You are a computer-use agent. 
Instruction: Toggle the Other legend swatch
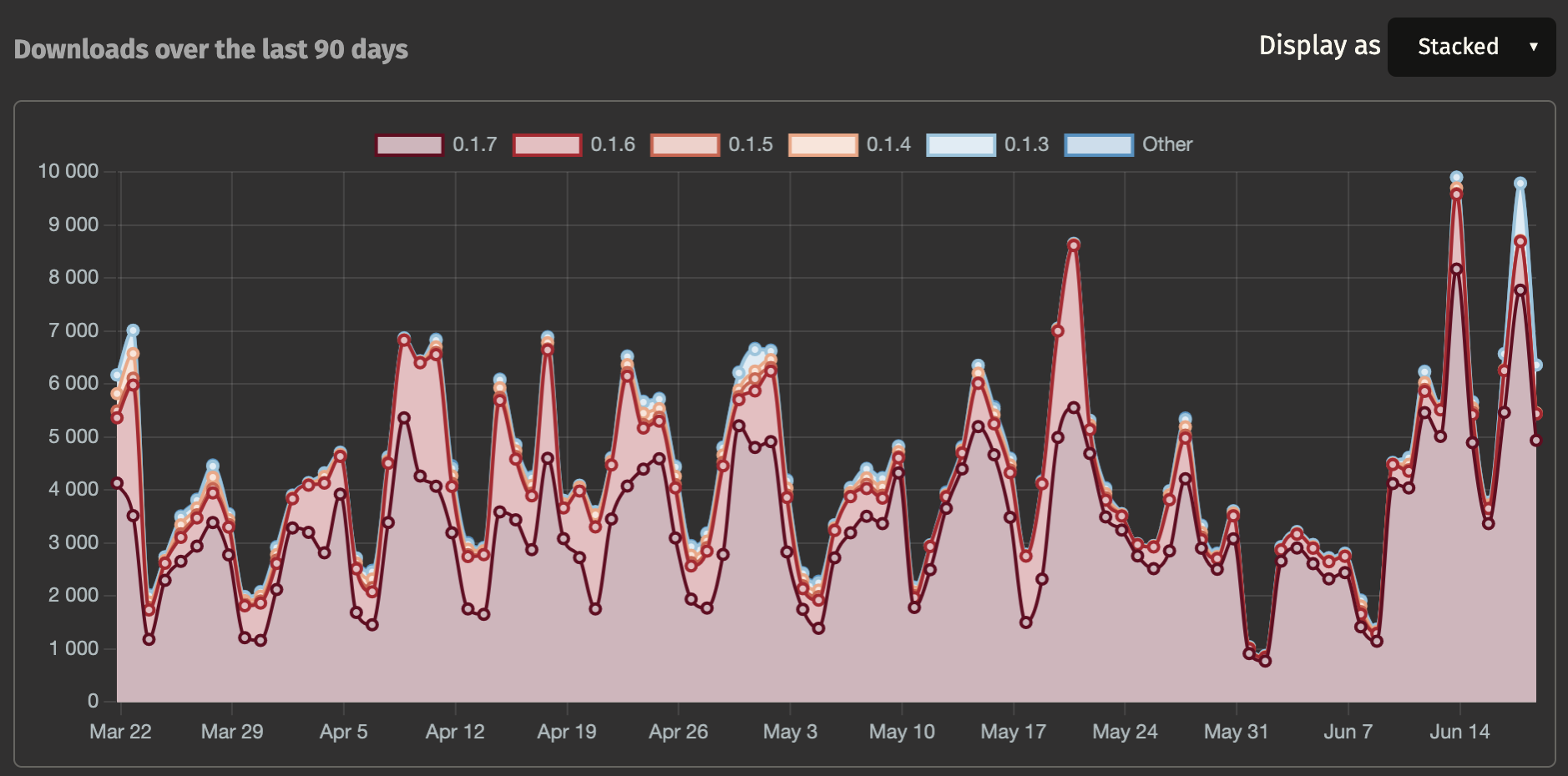[x=1099, y=144]
